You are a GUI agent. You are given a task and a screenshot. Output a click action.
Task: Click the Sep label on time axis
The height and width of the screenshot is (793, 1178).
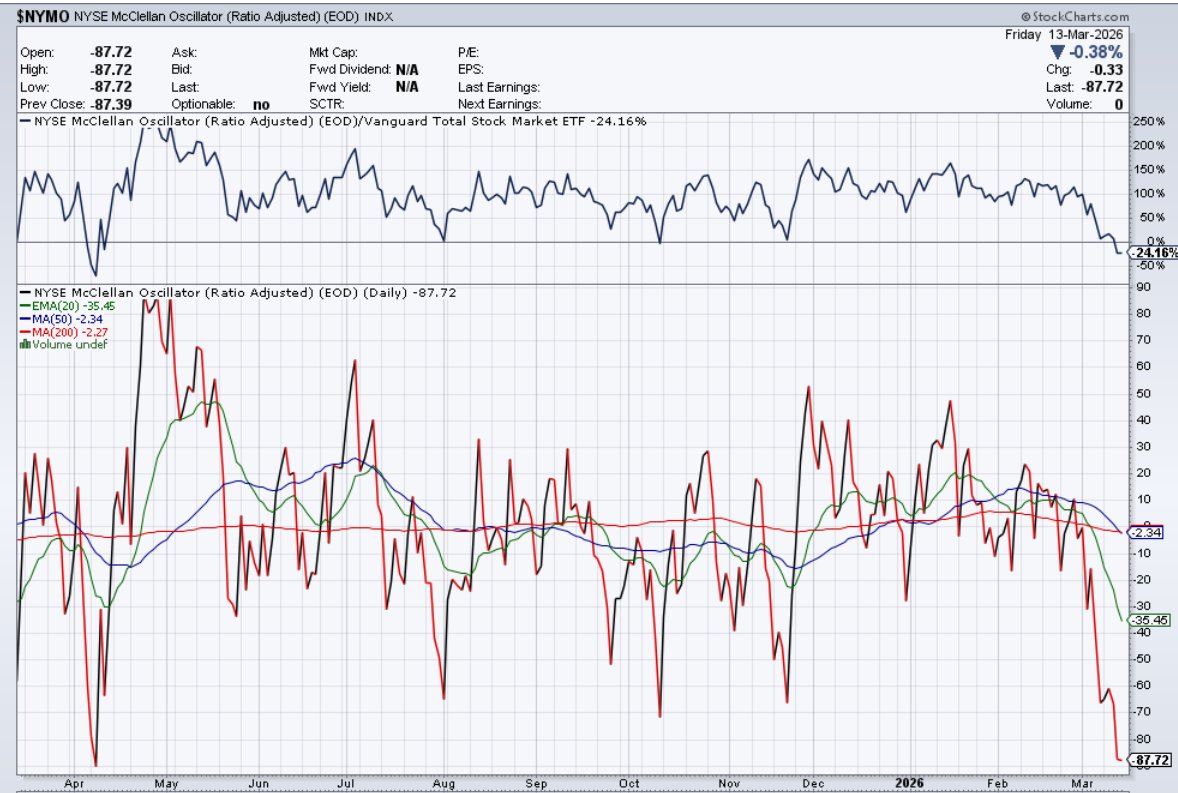(536, 783)
